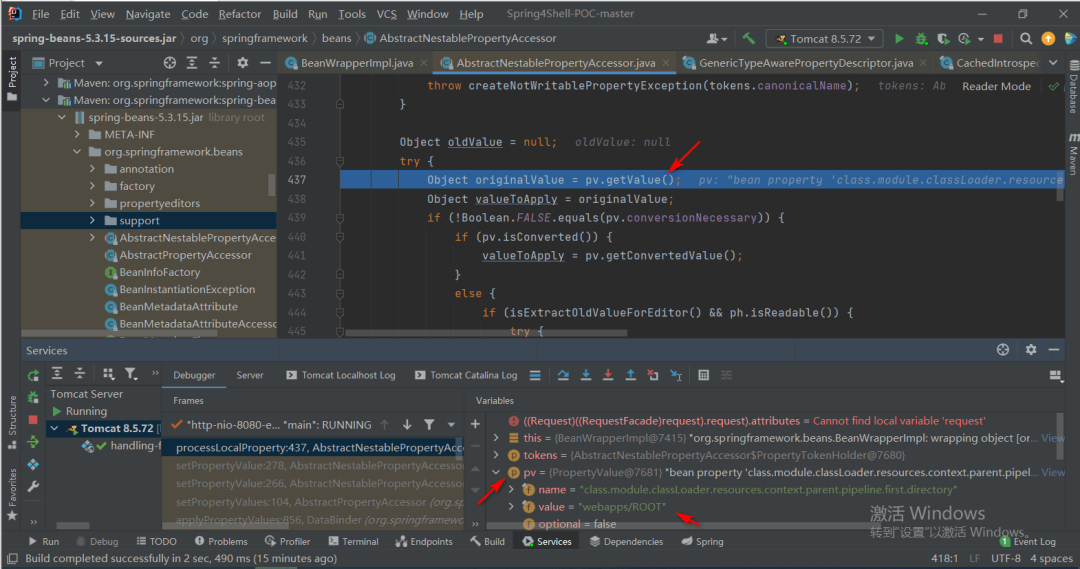The image size is (1080, 569).
Task: Run with coverage shield icon
Action: tap(943, 39)
